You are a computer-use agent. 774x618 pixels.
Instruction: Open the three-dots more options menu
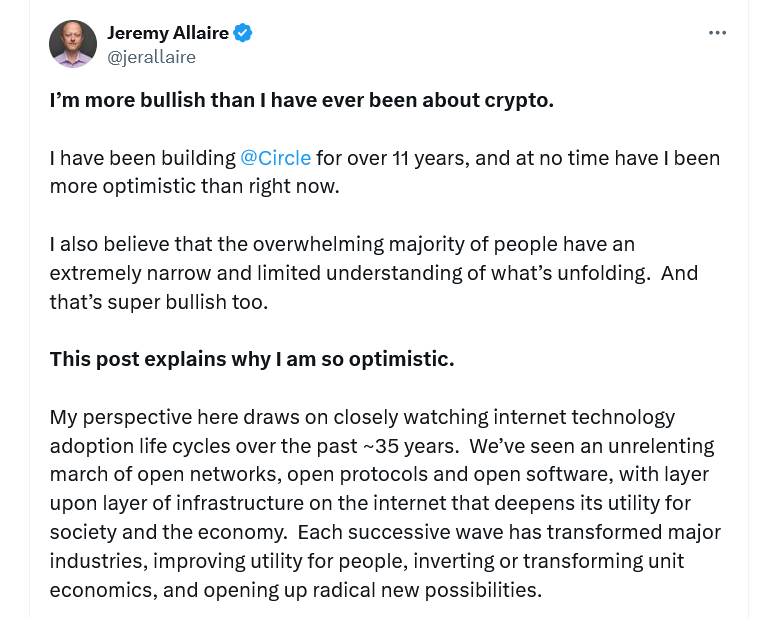pyautogui.click(x=717, y=33)
